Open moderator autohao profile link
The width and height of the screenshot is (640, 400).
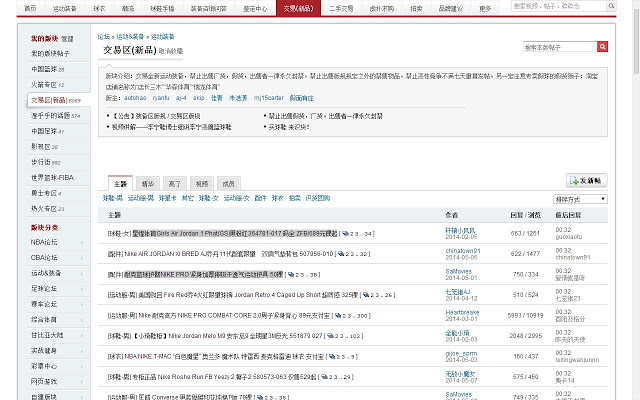pyautogui.click(x=135, y=98)
